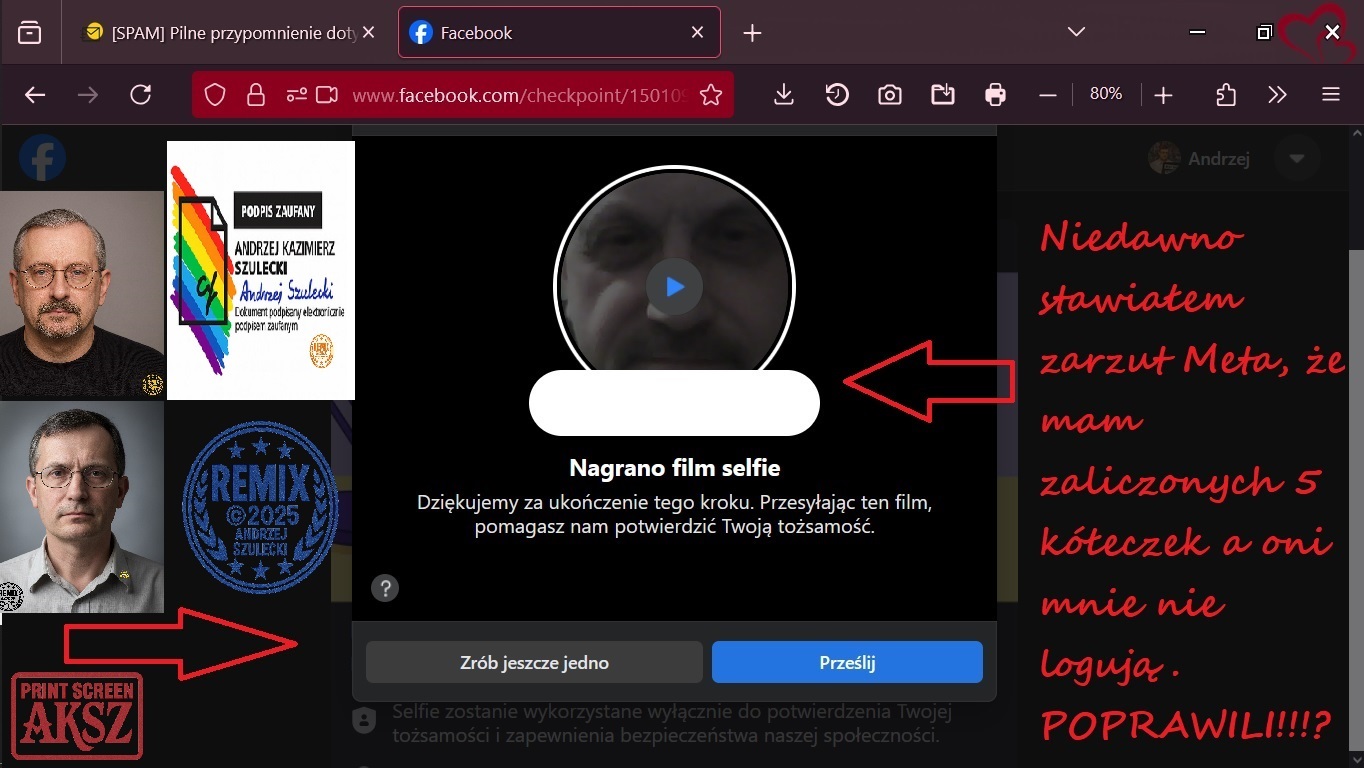Open the extensions puzzle icon
Screen dimensions: 1364x772
click(1226, 95)
